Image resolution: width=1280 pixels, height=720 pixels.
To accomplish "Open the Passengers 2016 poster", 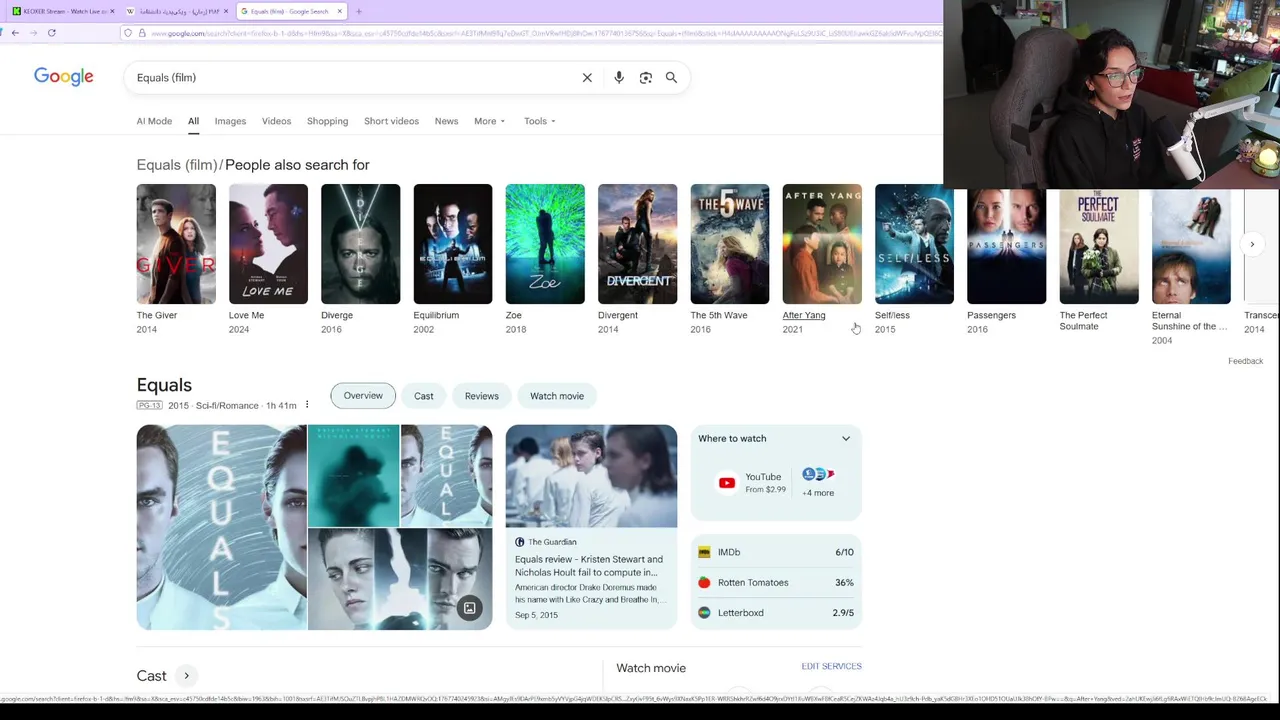I will tap(1006, 244).
